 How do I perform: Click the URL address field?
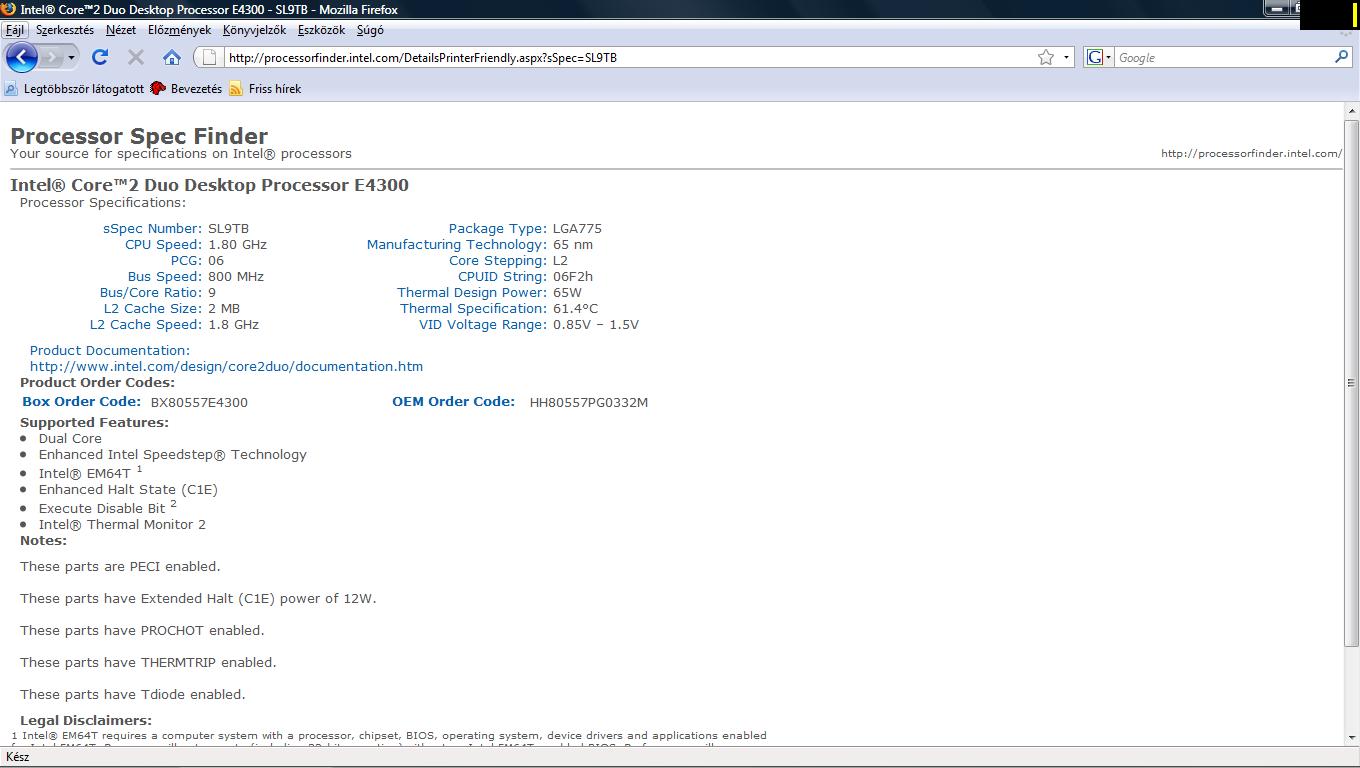pos(630,57)
